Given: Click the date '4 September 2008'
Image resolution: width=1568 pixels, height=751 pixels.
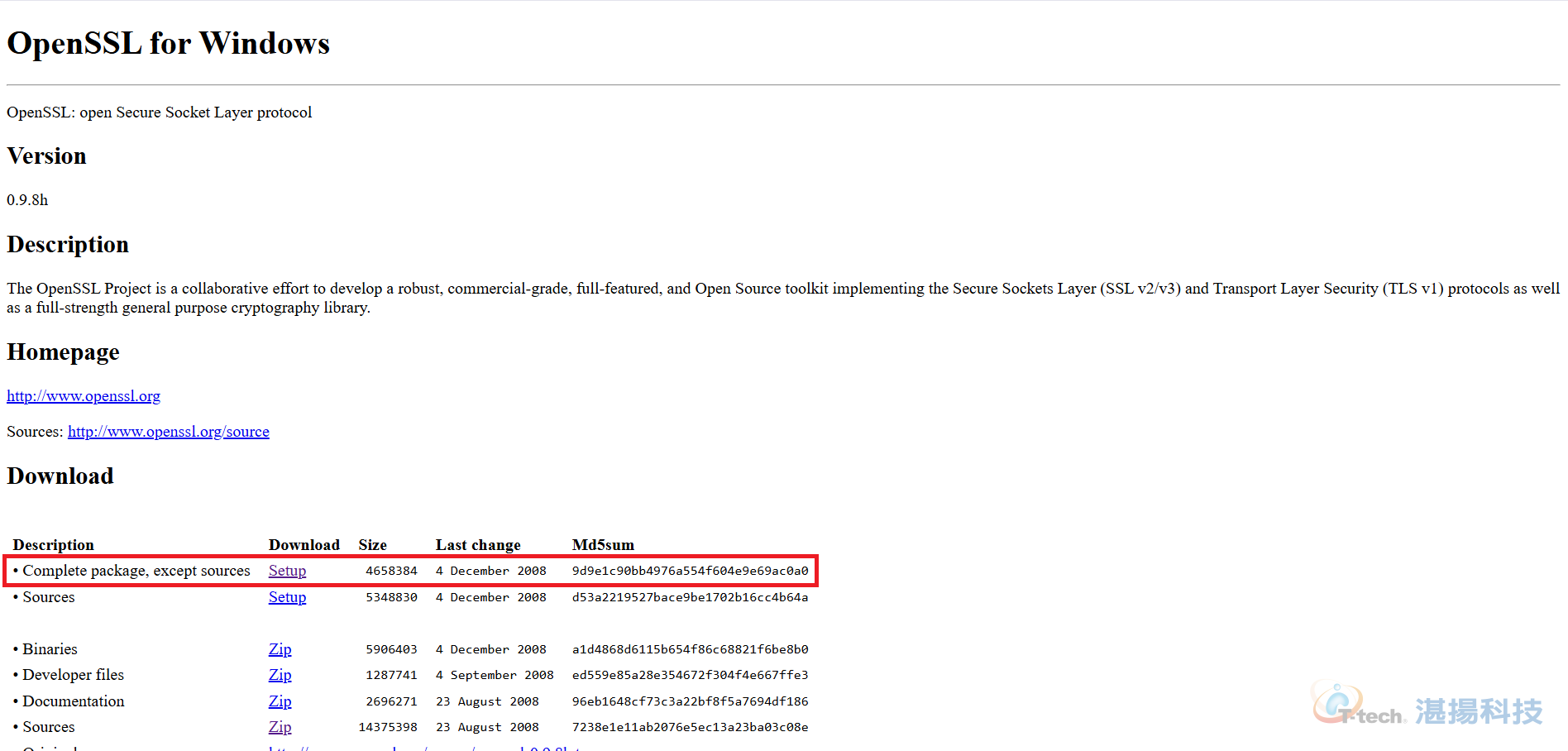Looking at the screenshot, I should (x=495, y=675).
